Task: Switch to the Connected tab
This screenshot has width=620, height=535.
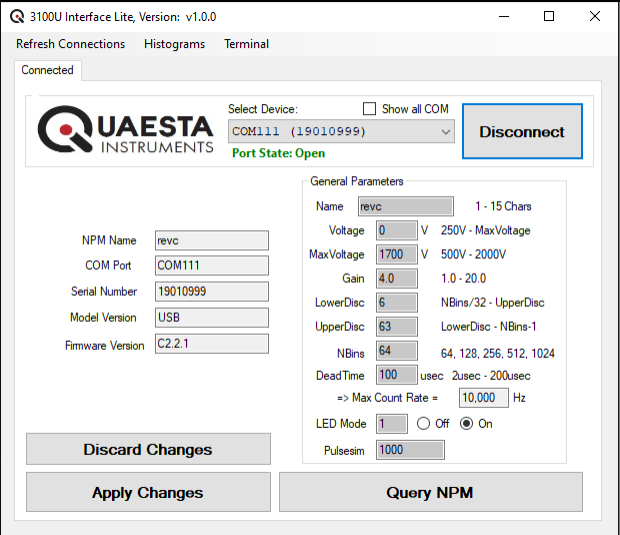Action: click(x=47, y=70)
